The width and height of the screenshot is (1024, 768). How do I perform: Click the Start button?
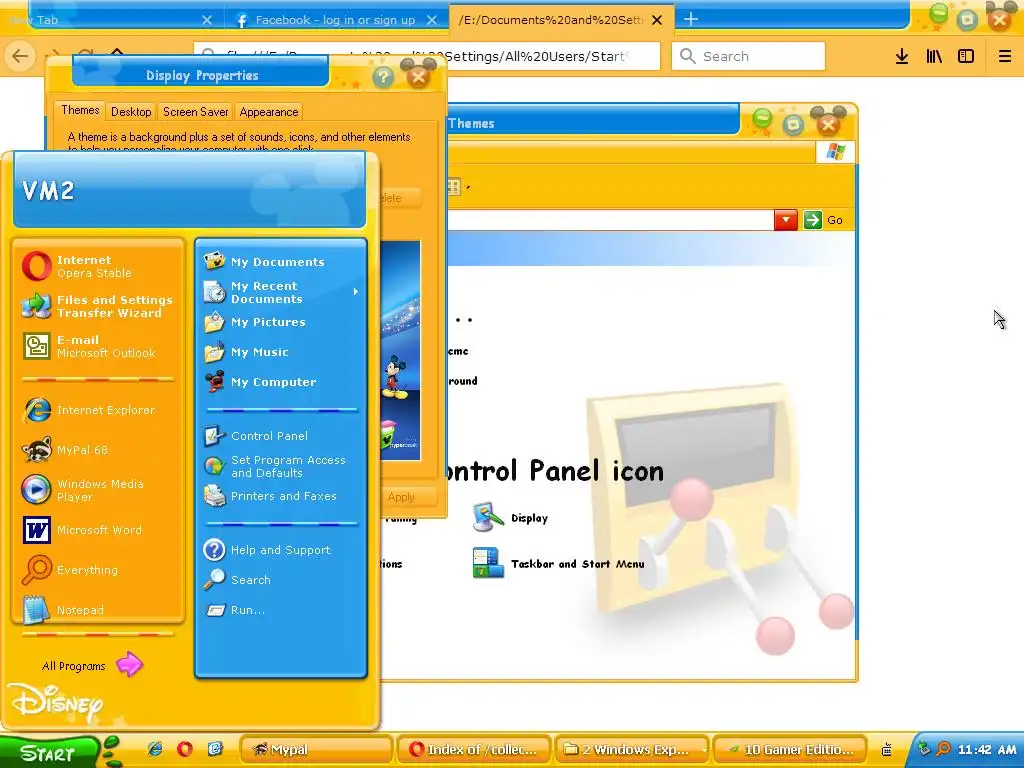pyautogui.click(x=48, y=752)
